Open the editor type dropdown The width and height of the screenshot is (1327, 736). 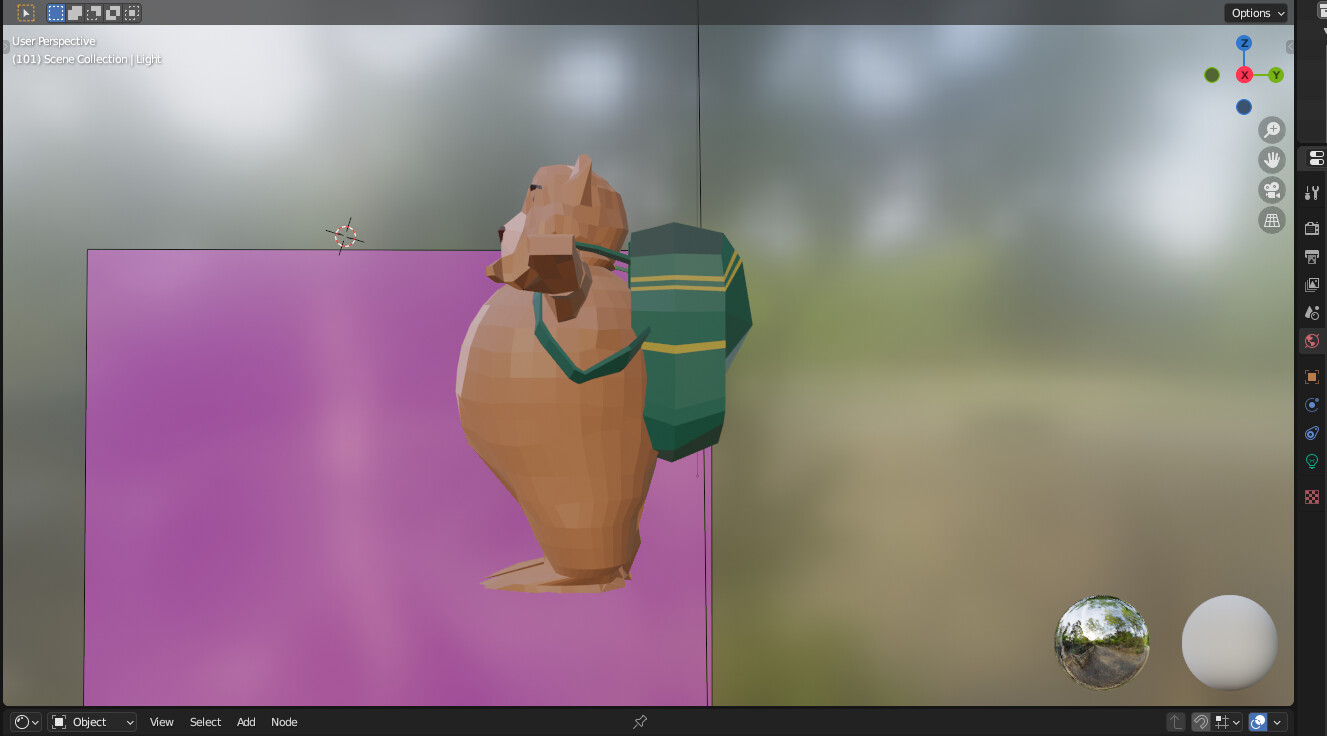(26, 722)
